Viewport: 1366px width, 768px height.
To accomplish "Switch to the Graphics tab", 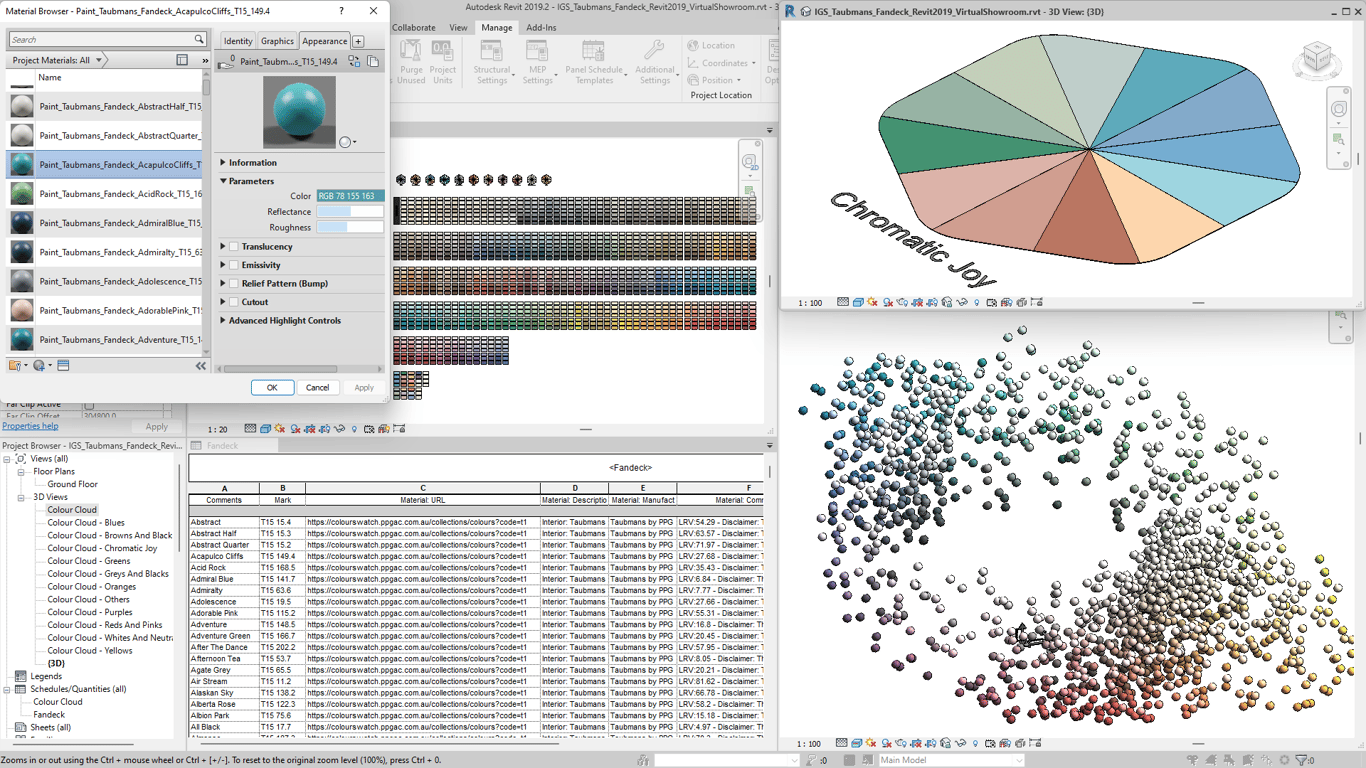I will pos(277,41).
